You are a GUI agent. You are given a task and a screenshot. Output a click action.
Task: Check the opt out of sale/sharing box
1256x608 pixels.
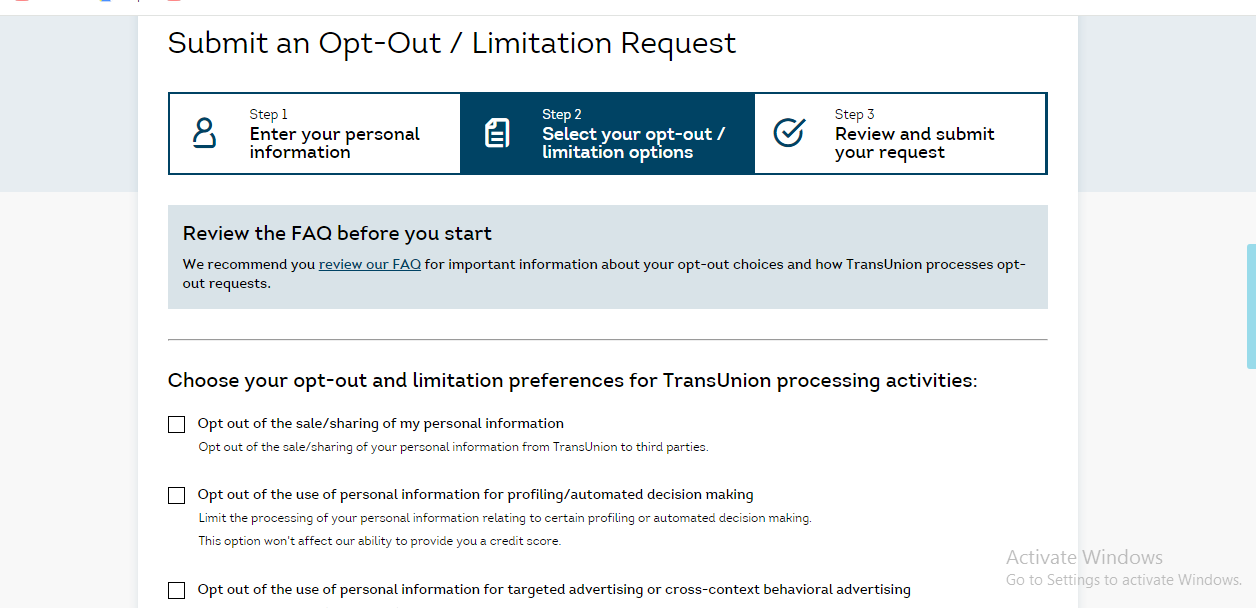tap(177, 424)
